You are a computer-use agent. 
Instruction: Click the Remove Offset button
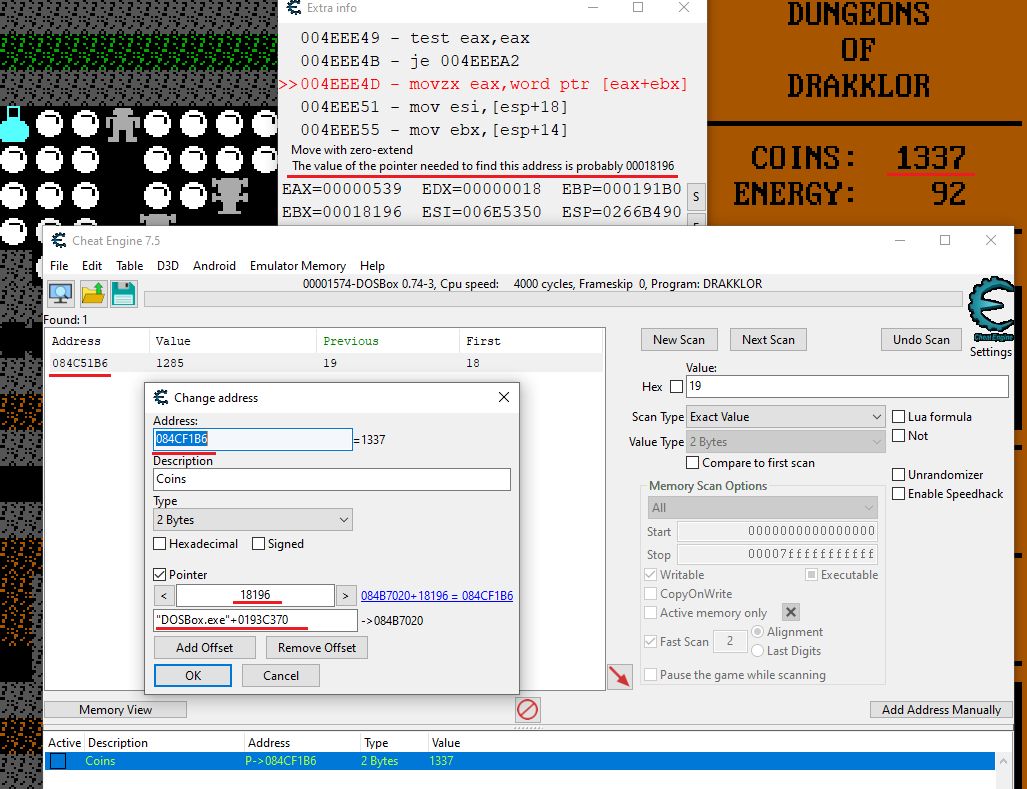(317, 648)
